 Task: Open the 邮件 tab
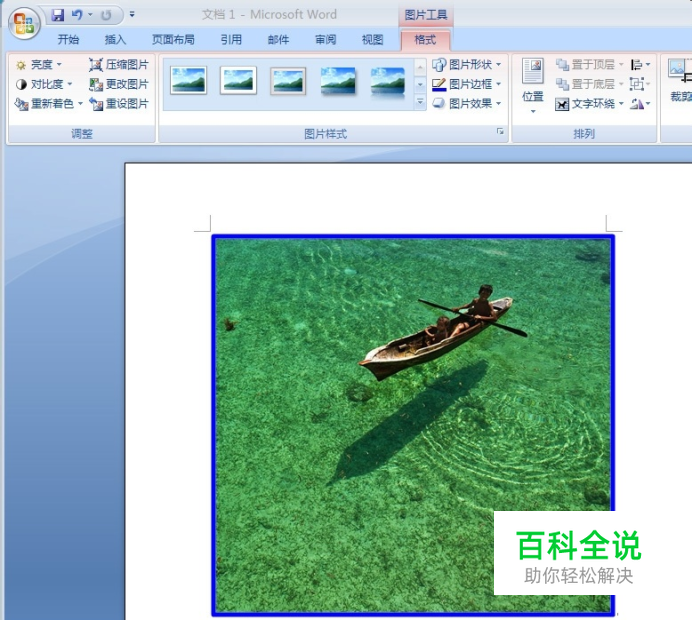[x=278, y=40]
